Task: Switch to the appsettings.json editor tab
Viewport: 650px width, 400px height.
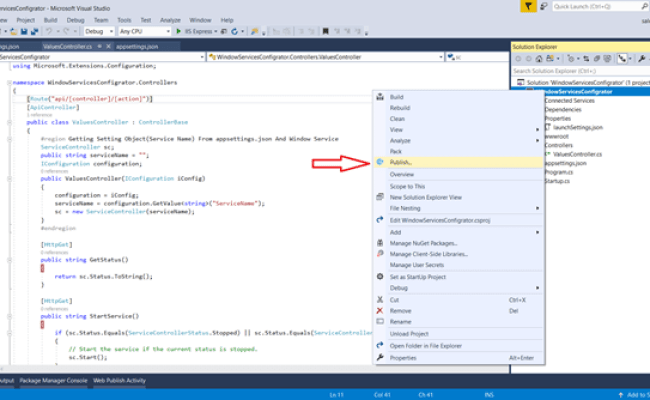Action: (137, 46)
